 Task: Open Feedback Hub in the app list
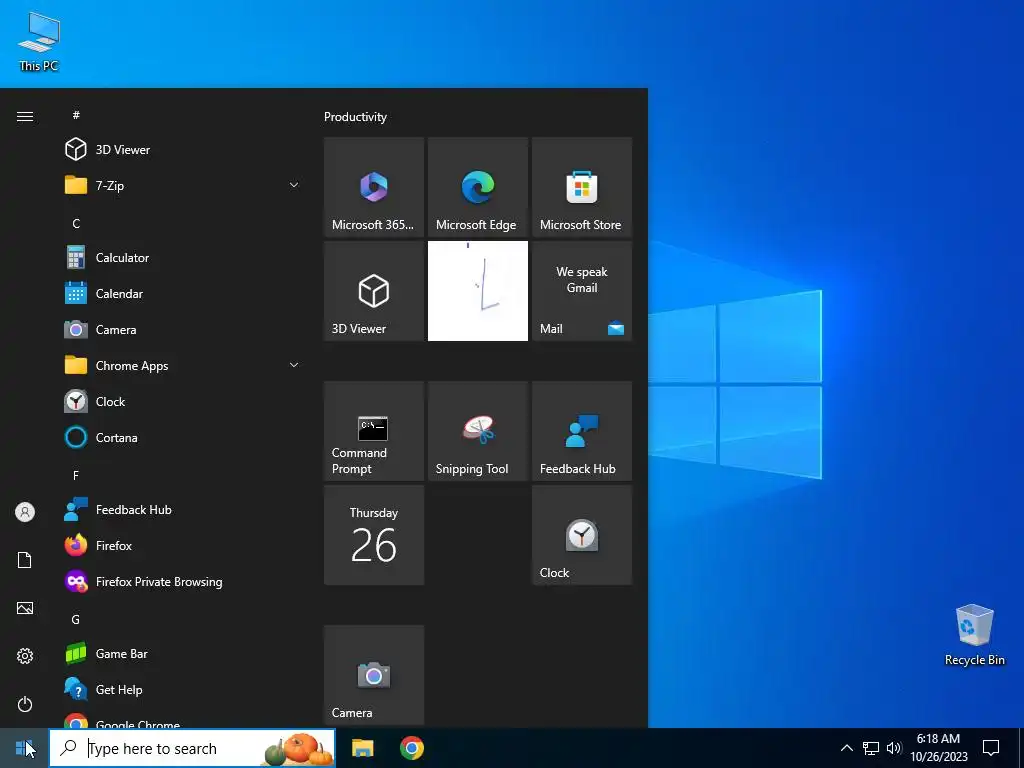tap(183, 509)
